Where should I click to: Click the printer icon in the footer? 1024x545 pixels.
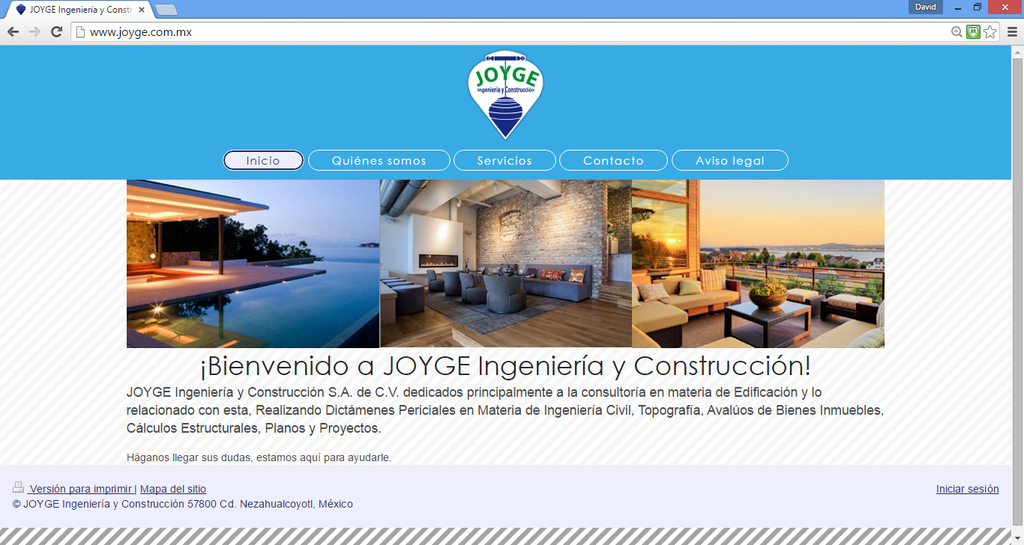click(x=18, y=488)
